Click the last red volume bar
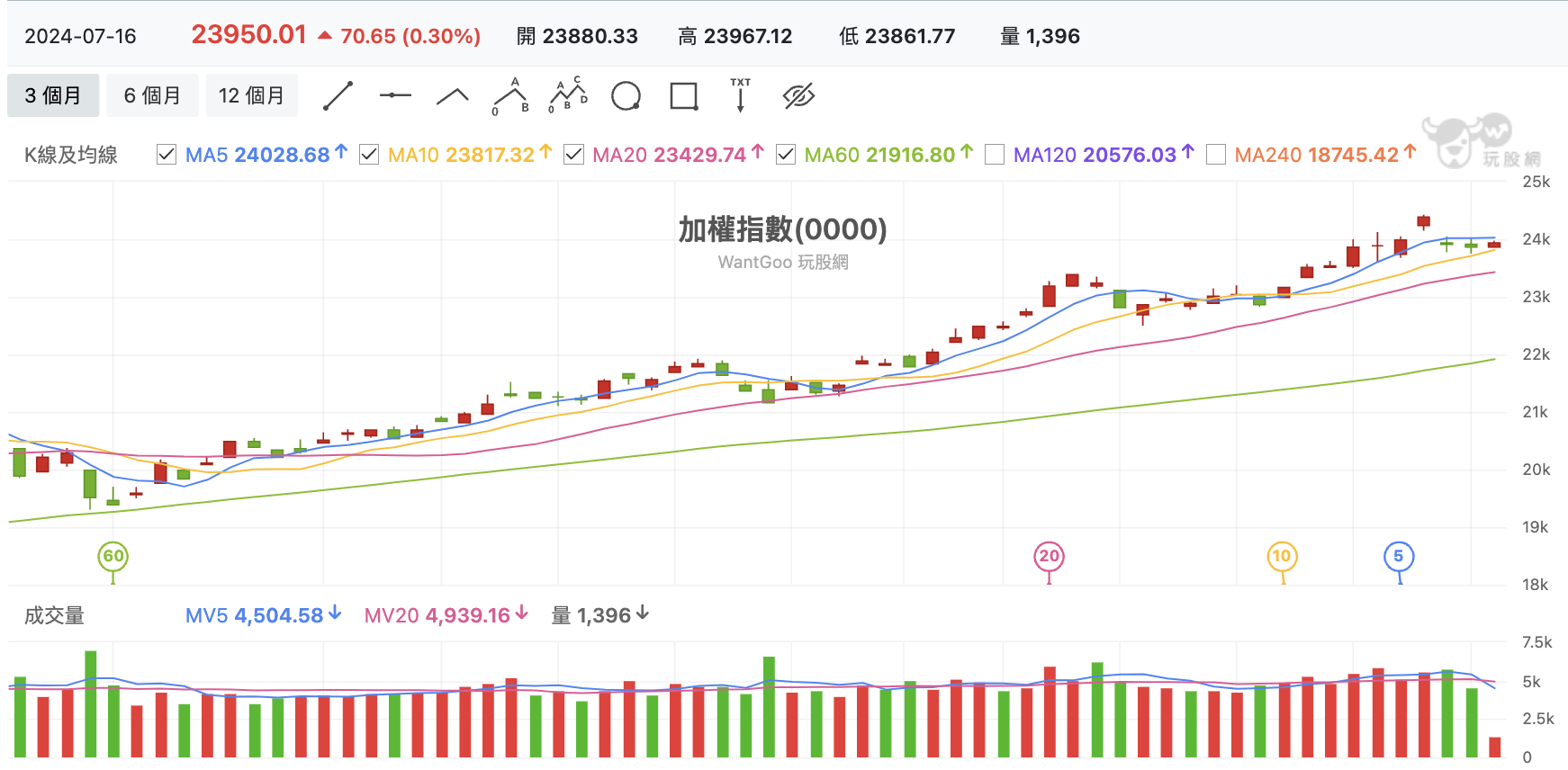Viewport: 1568px width, 770px height. coord(1494,747)
